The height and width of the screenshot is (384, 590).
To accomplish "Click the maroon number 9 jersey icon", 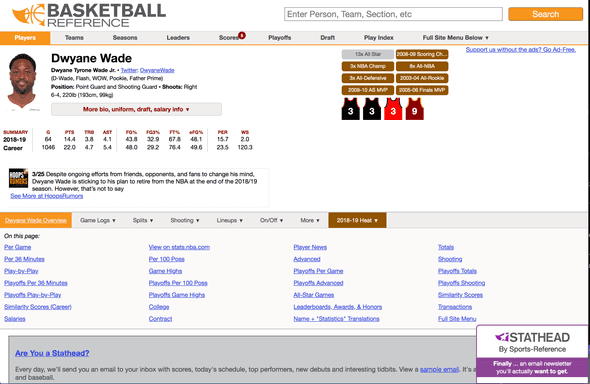I will 414,109.
